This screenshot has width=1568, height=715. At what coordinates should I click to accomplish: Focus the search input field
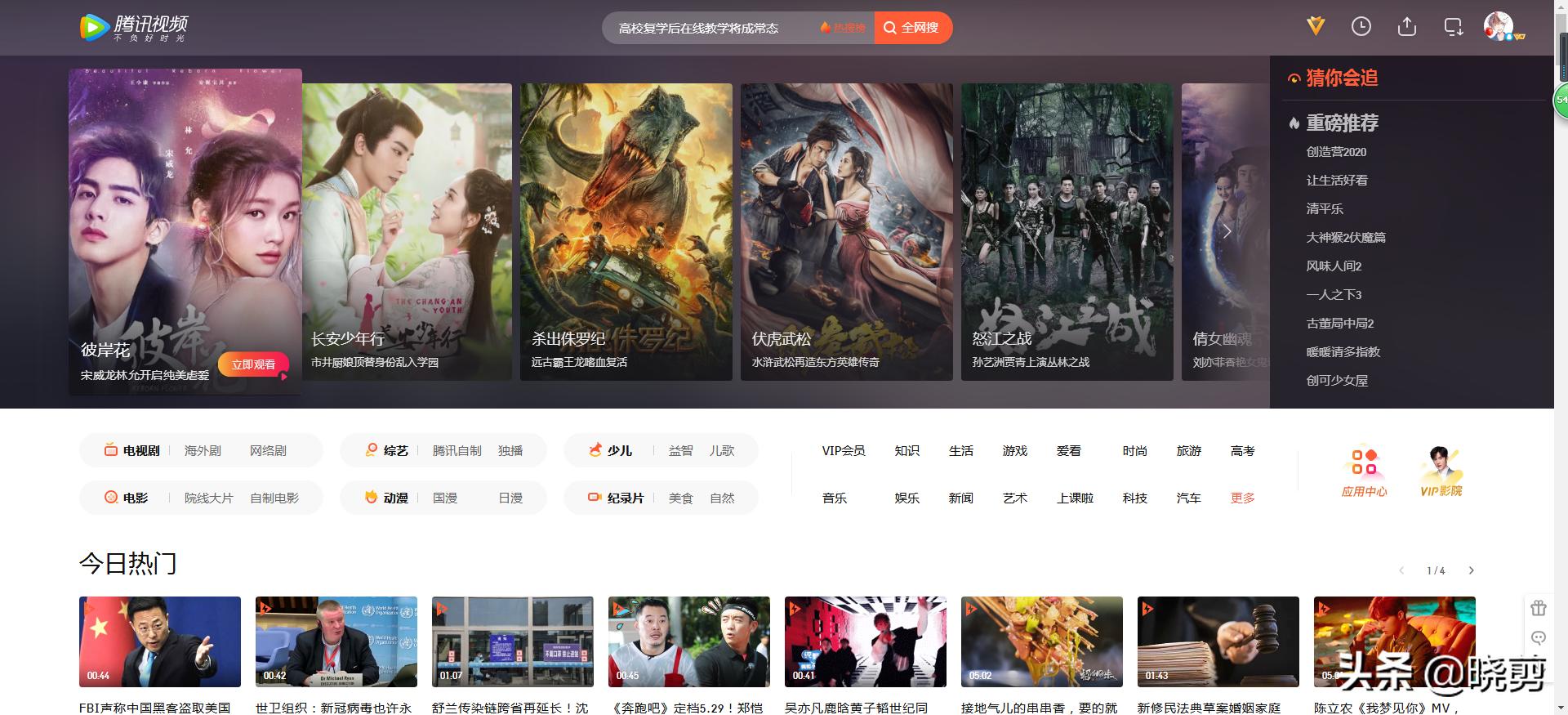point(710,28)
